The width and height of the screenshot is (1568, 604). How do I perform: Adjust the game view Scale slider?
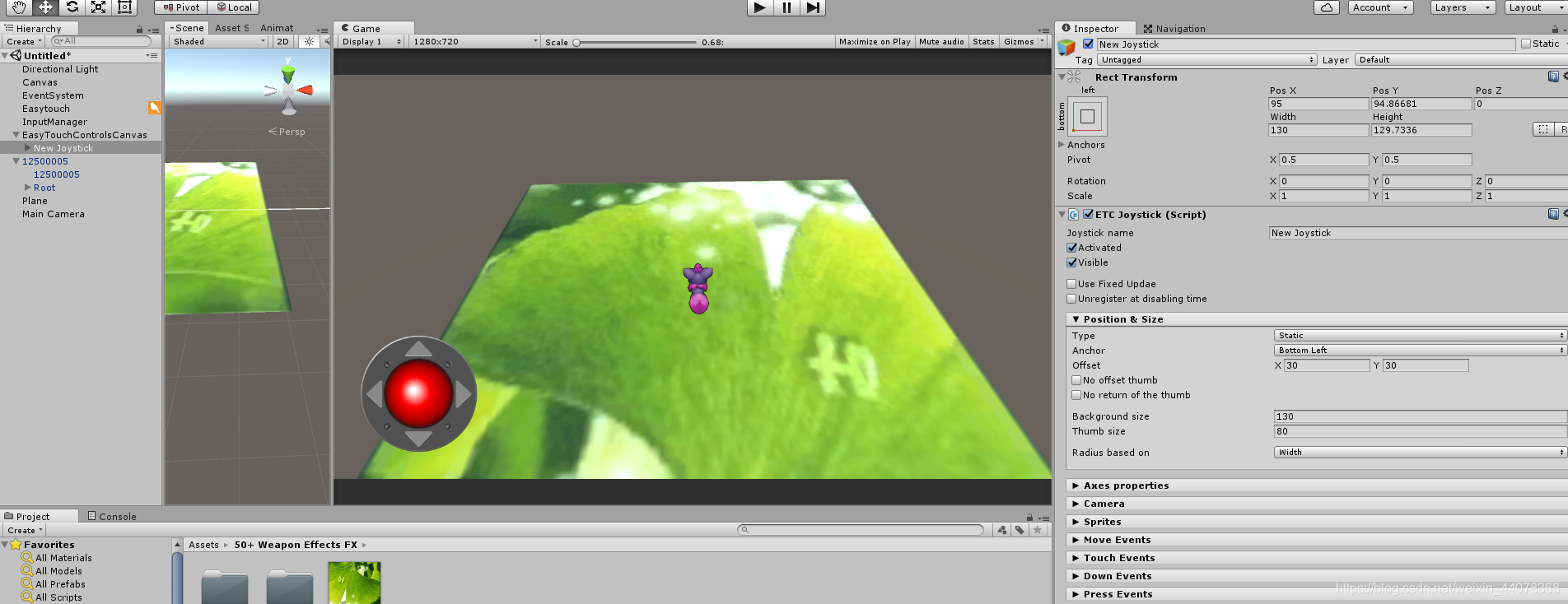[x=636, y=42]
